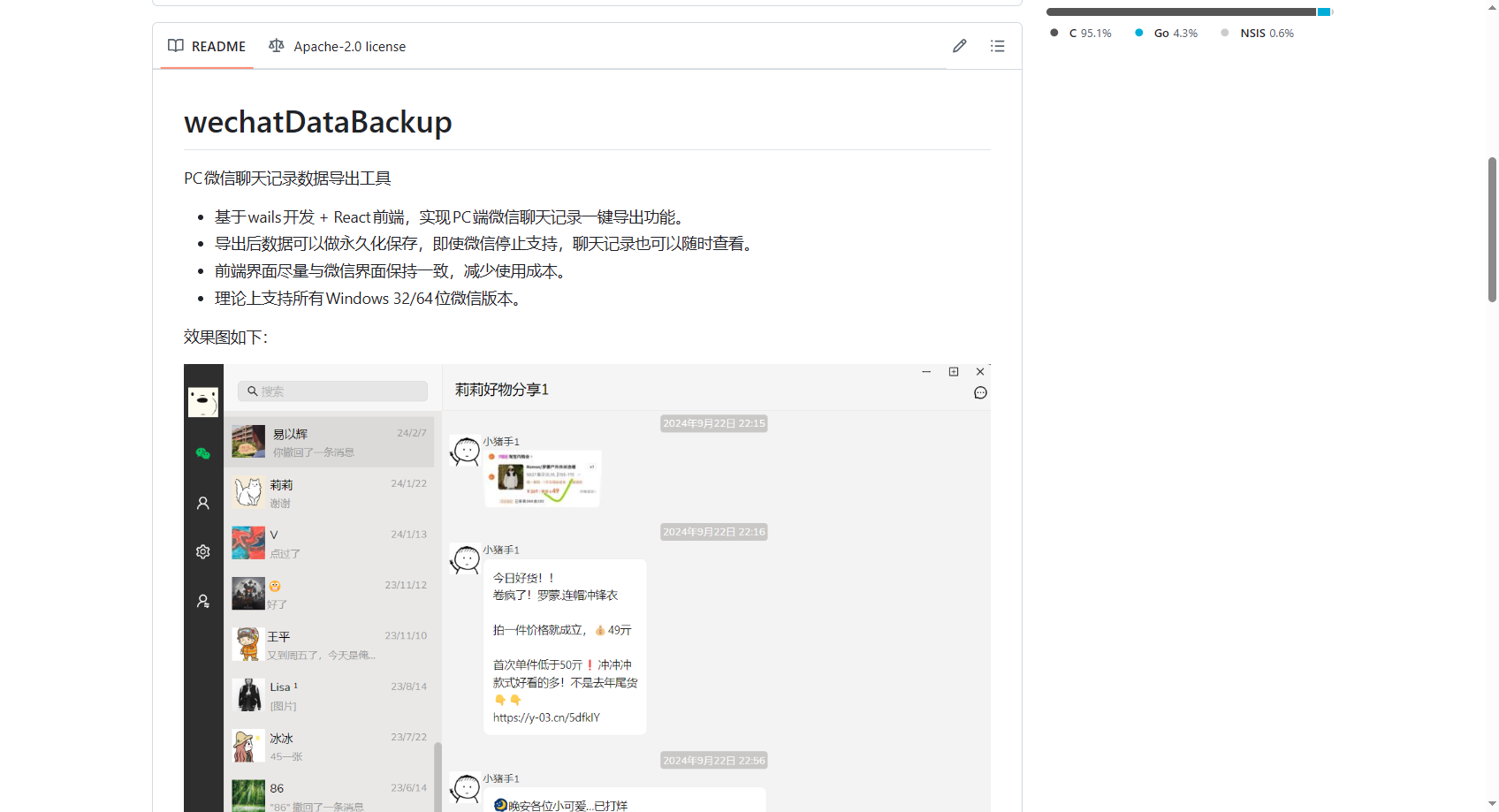The width and height of the screenshot is (1499, 812).
Task: Click the maximize icon in screenshot window
Action: click(954, 372)
